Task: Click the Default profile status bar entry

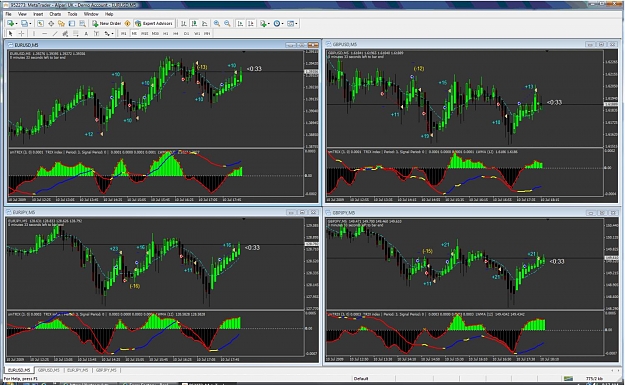Action: point(361,378)
